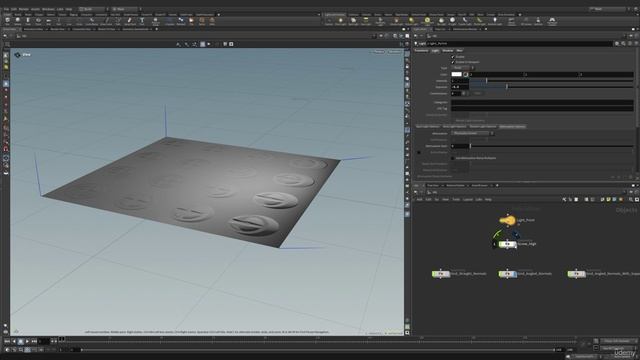This screenshot has width=640, height=360.
Task: Open the Spot Light Options tab
Action: point(428,127)
